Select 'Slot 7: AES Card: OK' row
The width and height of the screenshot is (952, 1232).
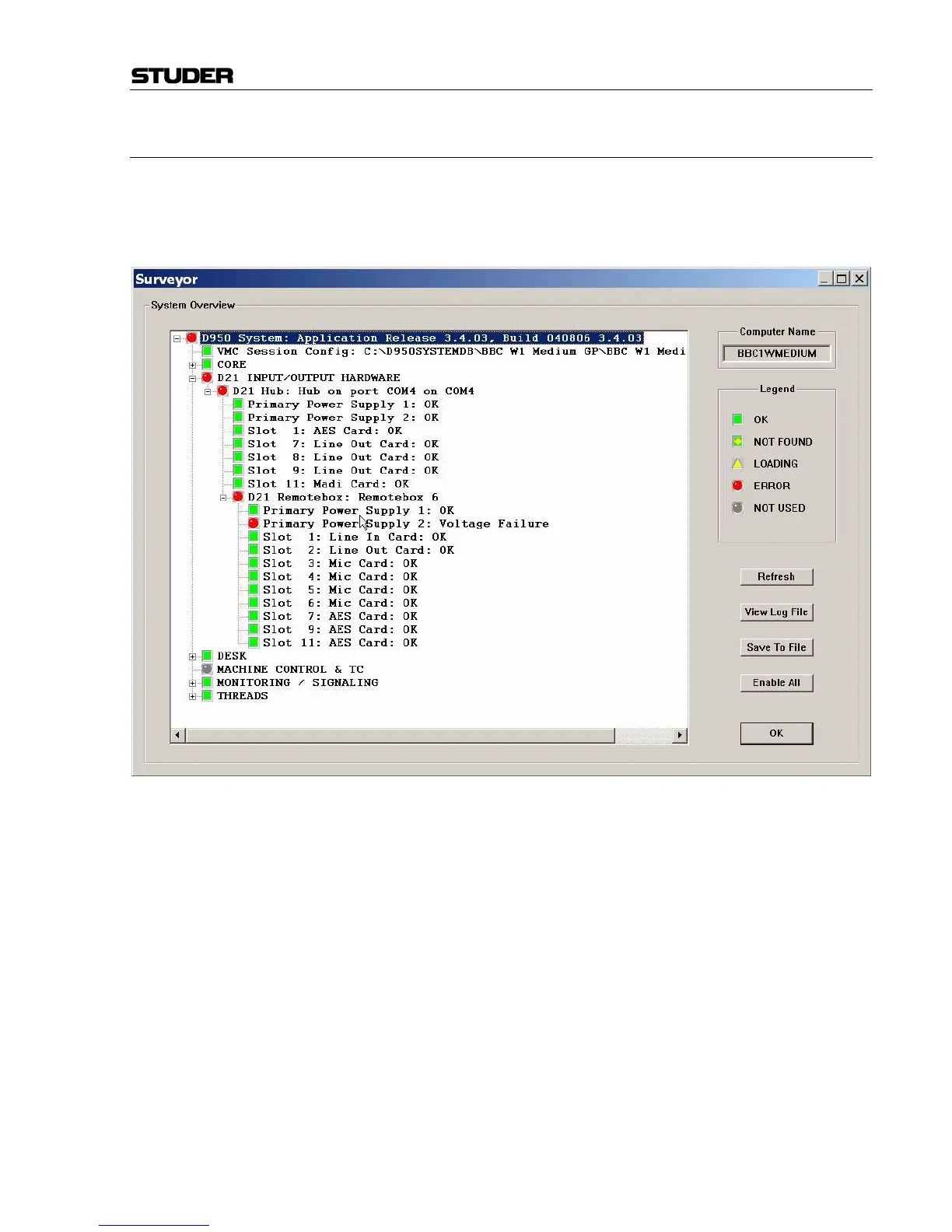pos(340,616)
